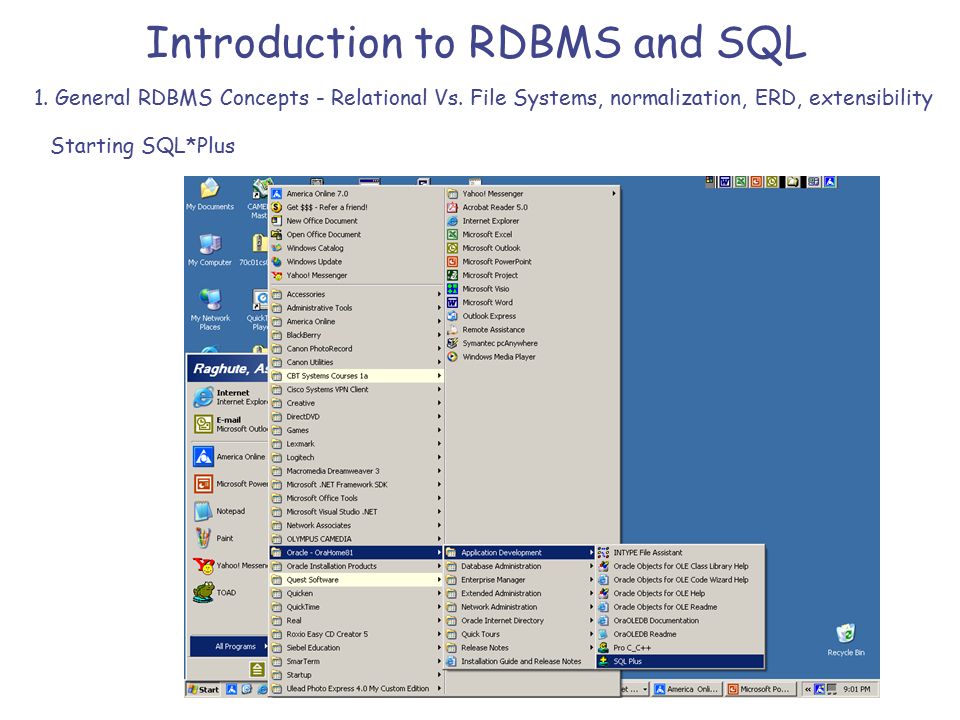Launch America Online from recent programs
960x720 pixels.
[228, 457]
